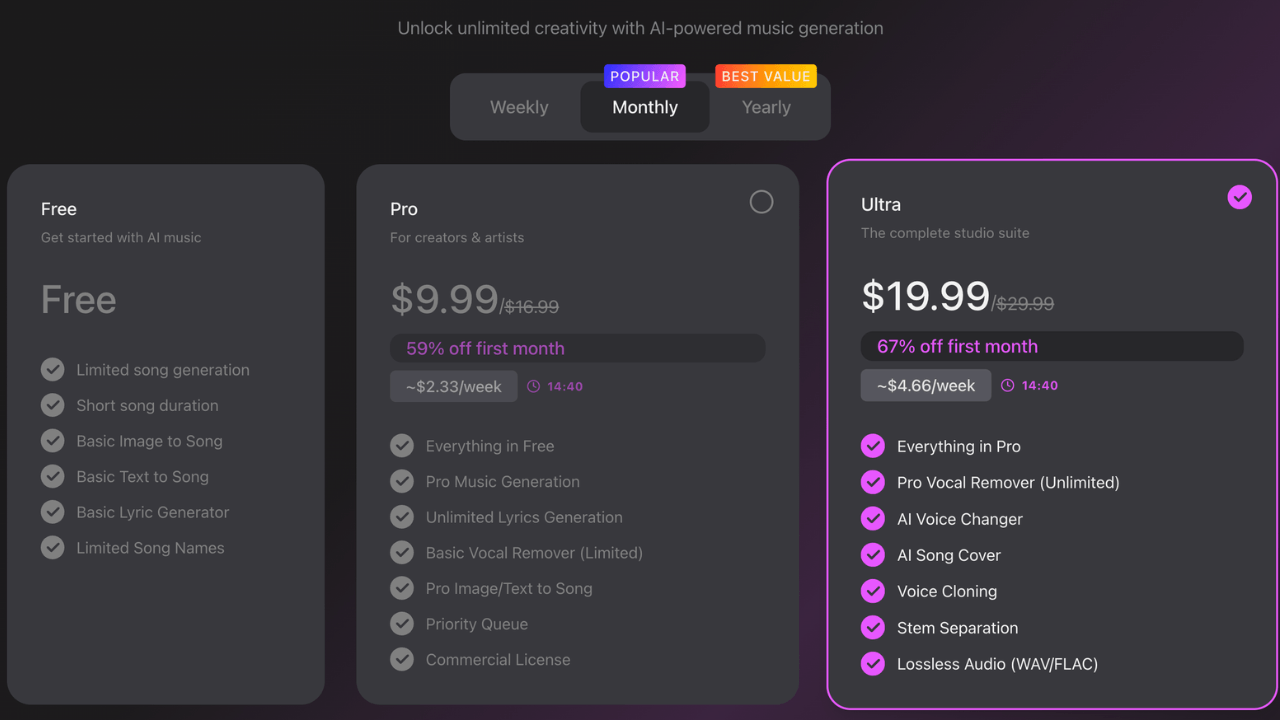Switch to the Monthly billing tab
Image resolution: width=1280 pixels, height=720 pixels.
(x=645, y=107)
